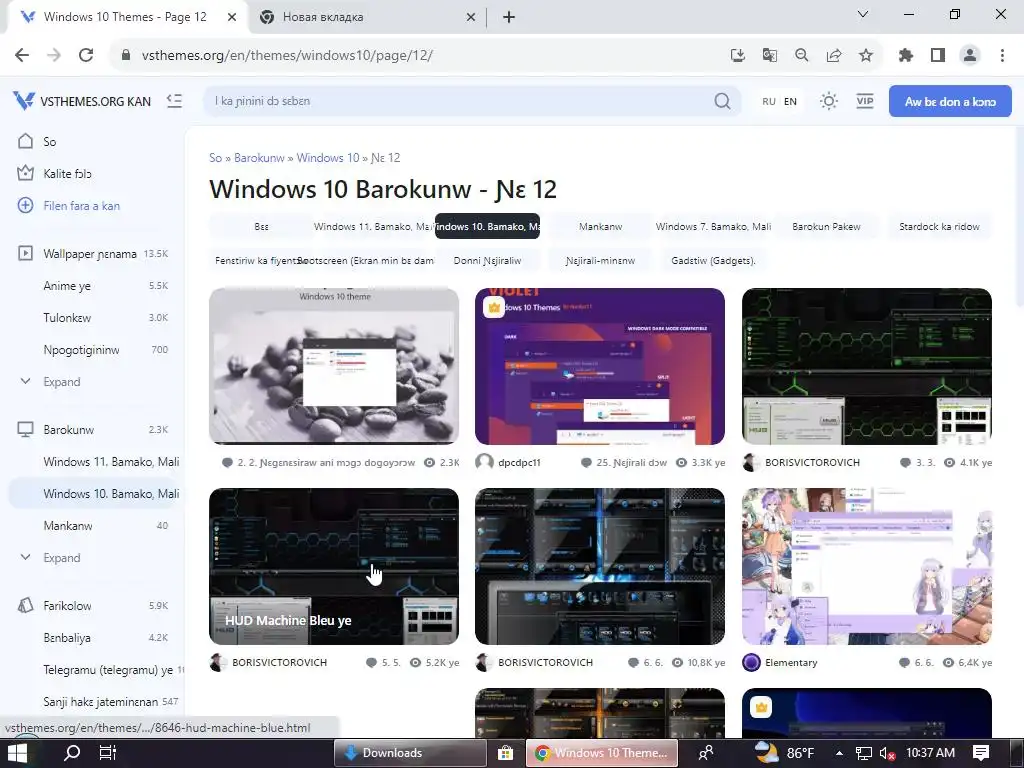The width and height of the screenshot is (1024, 768).
Task: Click the install app icon in address bar
Action: tap(737, 56)
